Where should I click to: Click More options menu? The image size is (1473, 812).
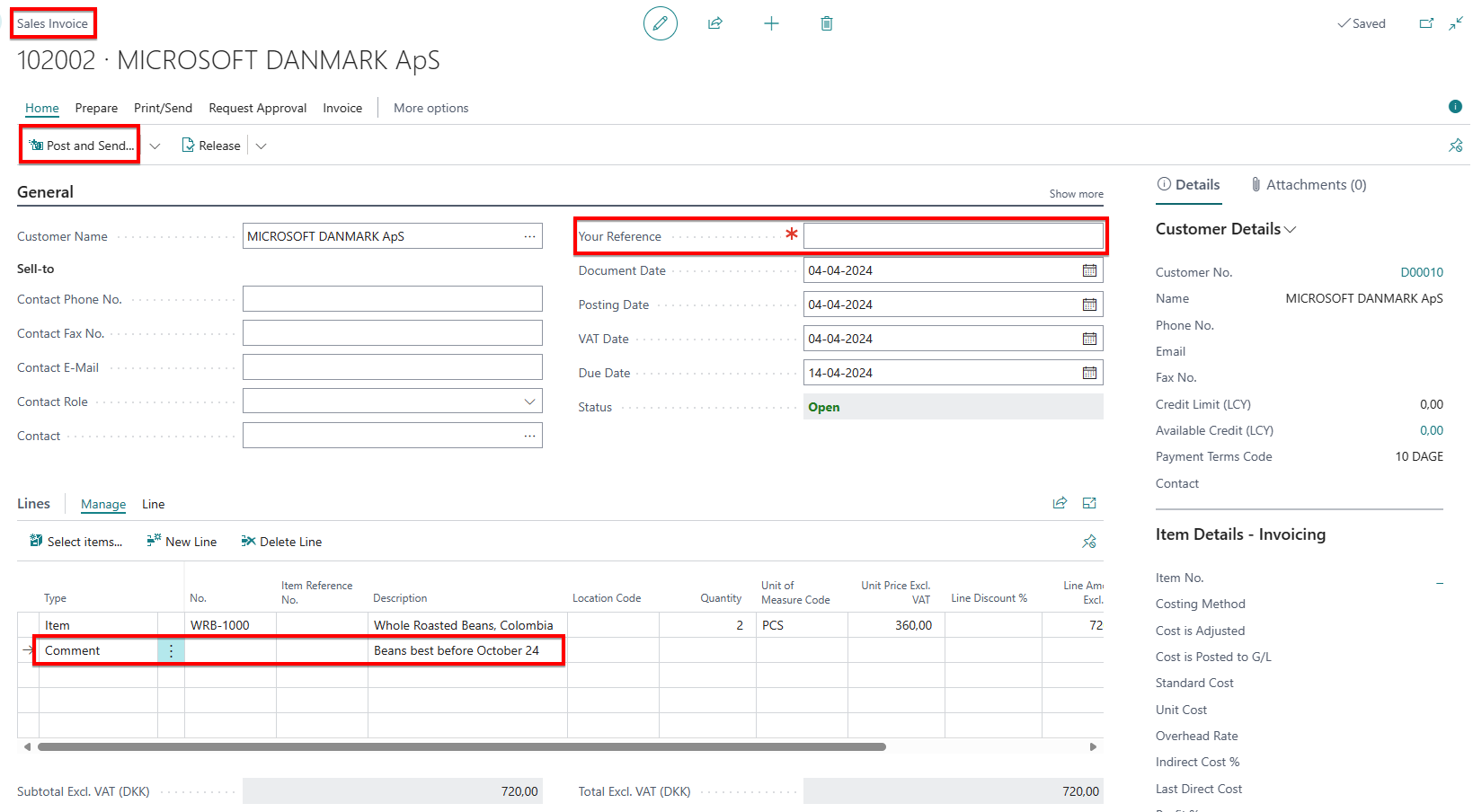click(x=430, y=108)
